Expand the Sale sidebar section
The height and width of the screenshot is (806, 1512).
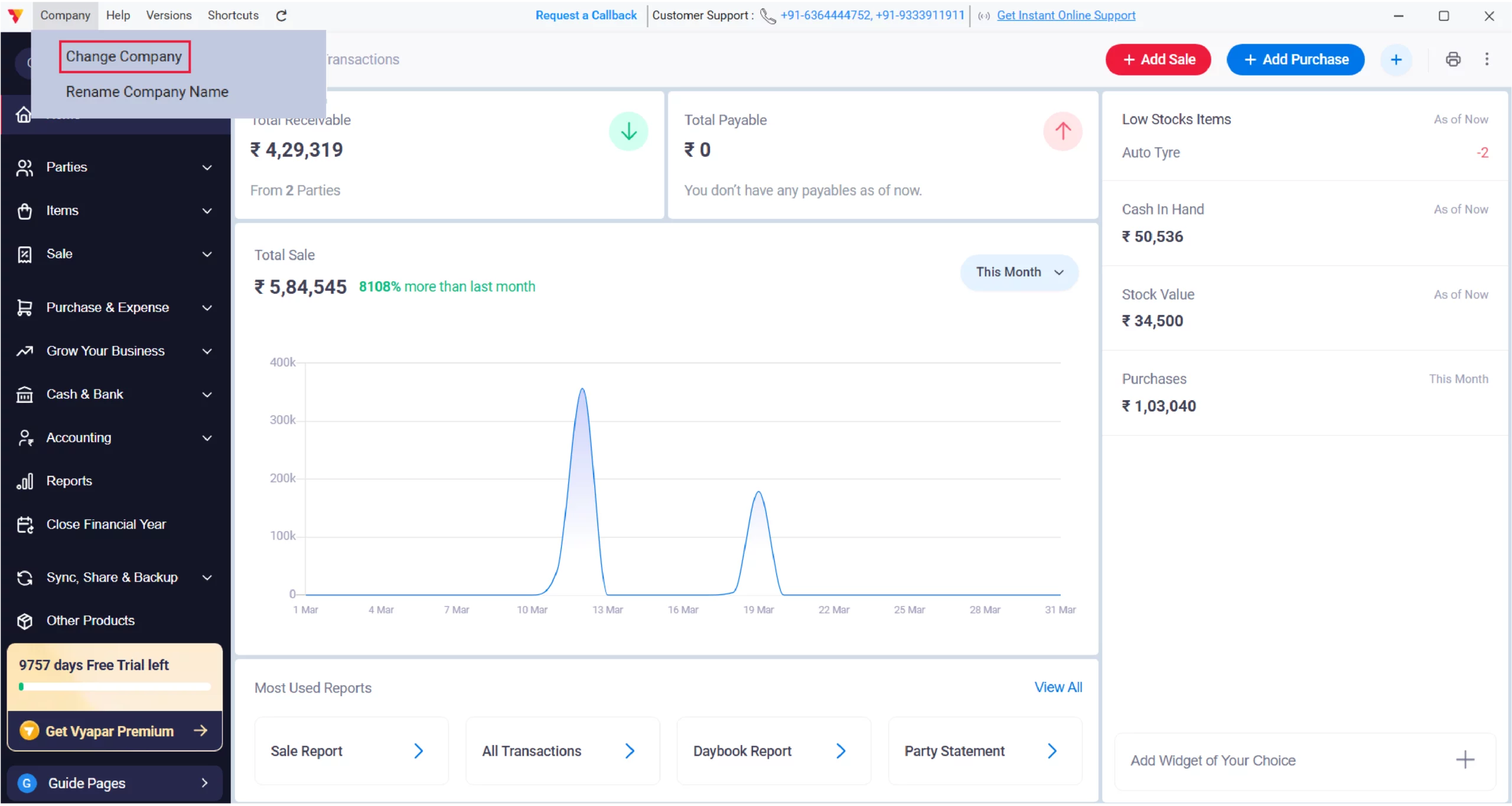(207, 255)
